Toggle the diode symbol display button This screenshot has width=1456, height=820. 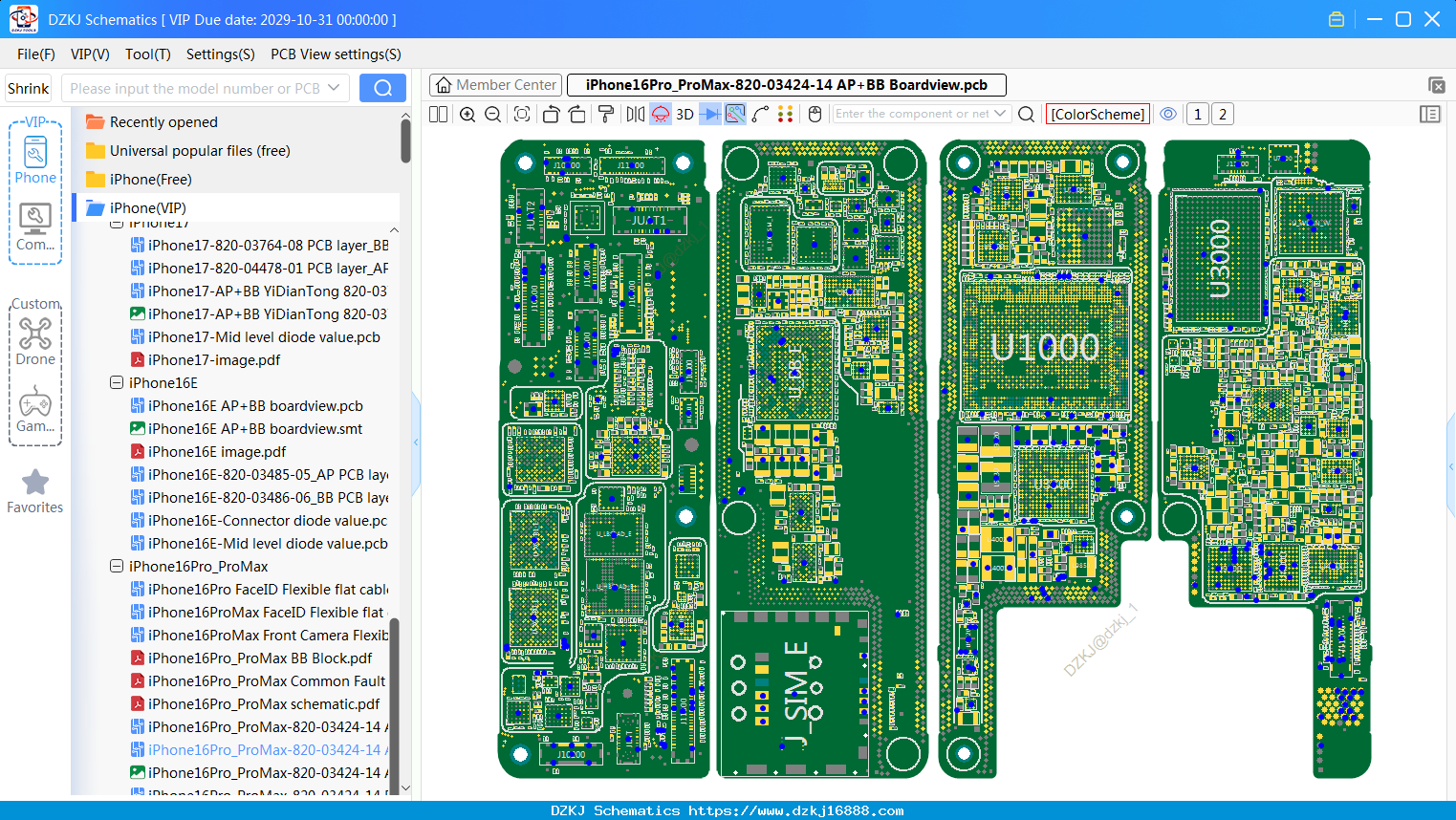point(710,115)
